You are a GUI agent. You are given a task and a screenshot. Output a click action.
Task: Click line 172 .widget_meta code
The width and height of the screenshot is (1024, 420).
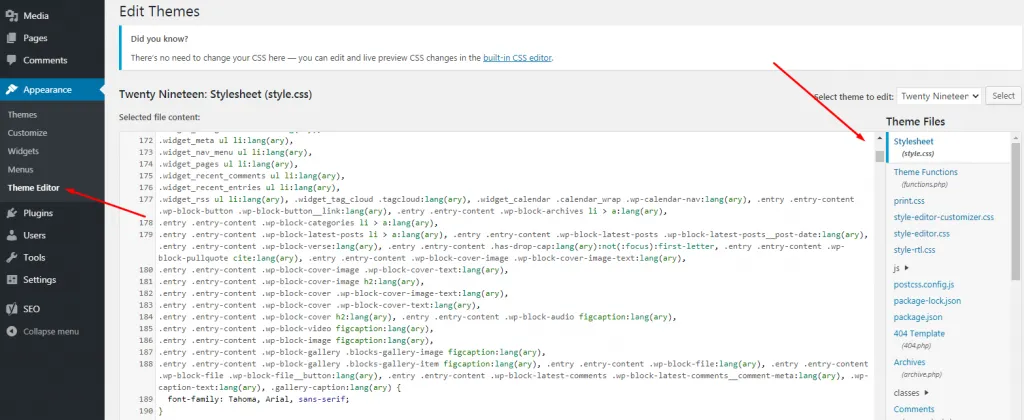pyautogui.click(x=225, y=140)
